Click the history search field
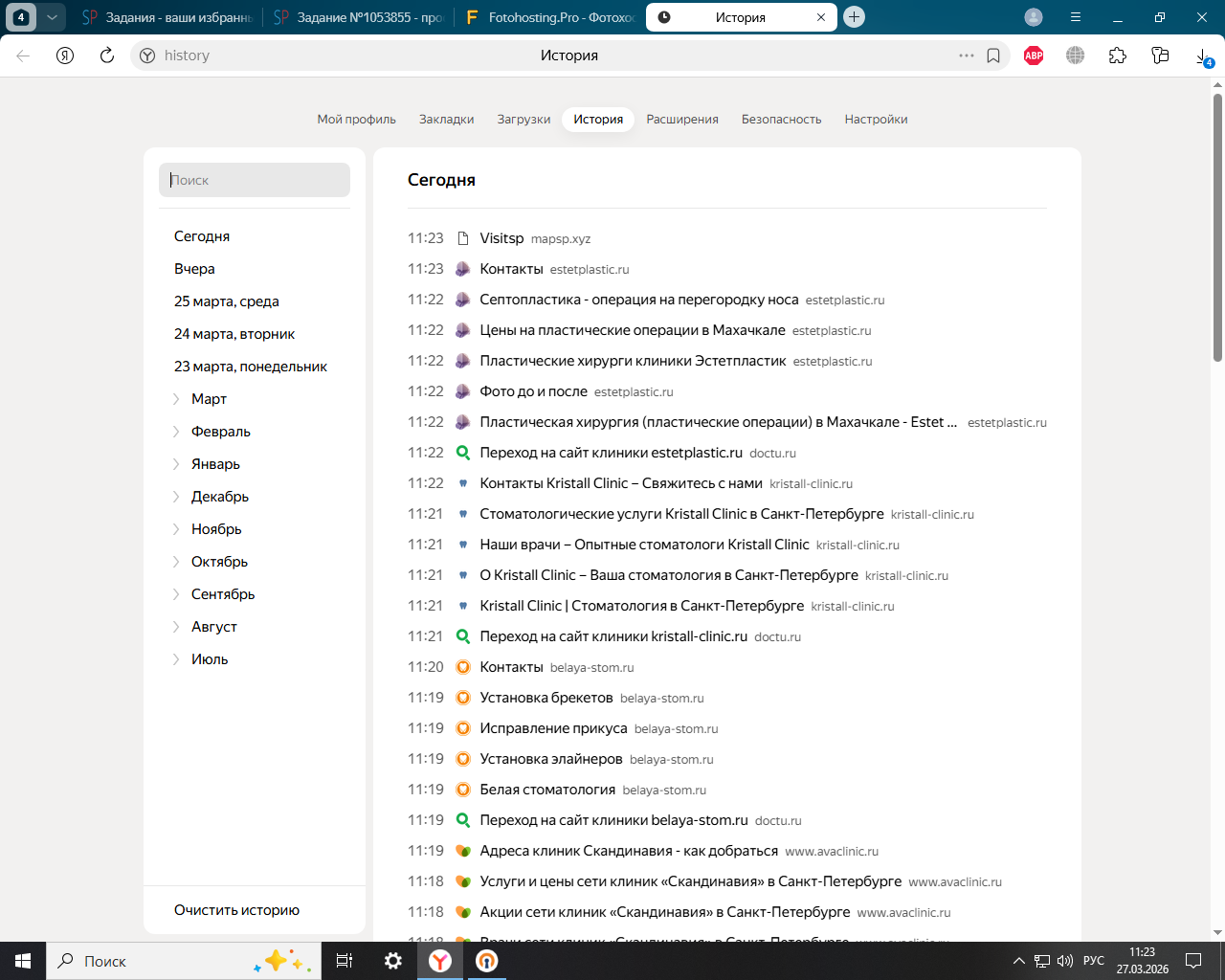Viewport: 1225px width, 980px height. click(x=255, y=180)
